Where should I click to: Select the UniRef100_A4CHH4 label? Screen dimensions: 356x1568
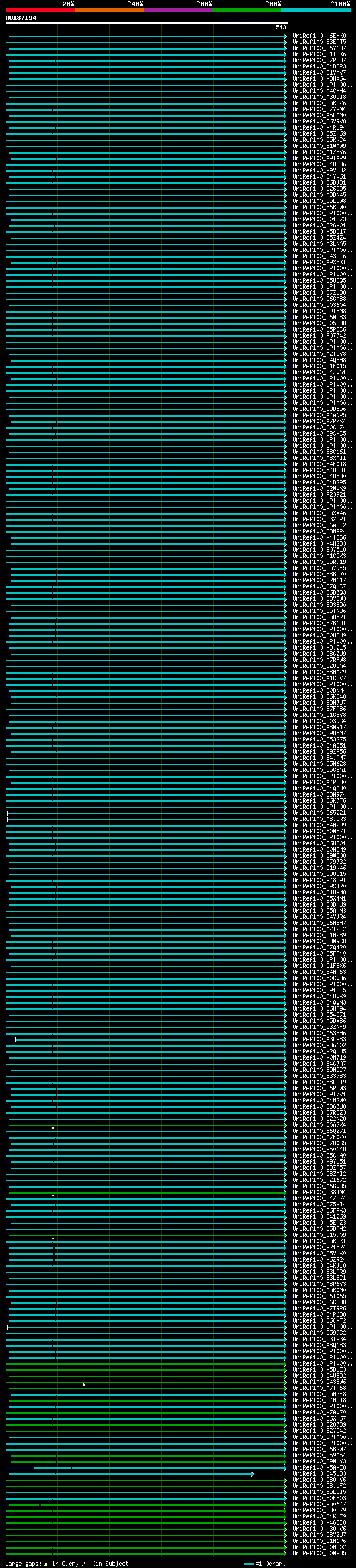point(319,91)
